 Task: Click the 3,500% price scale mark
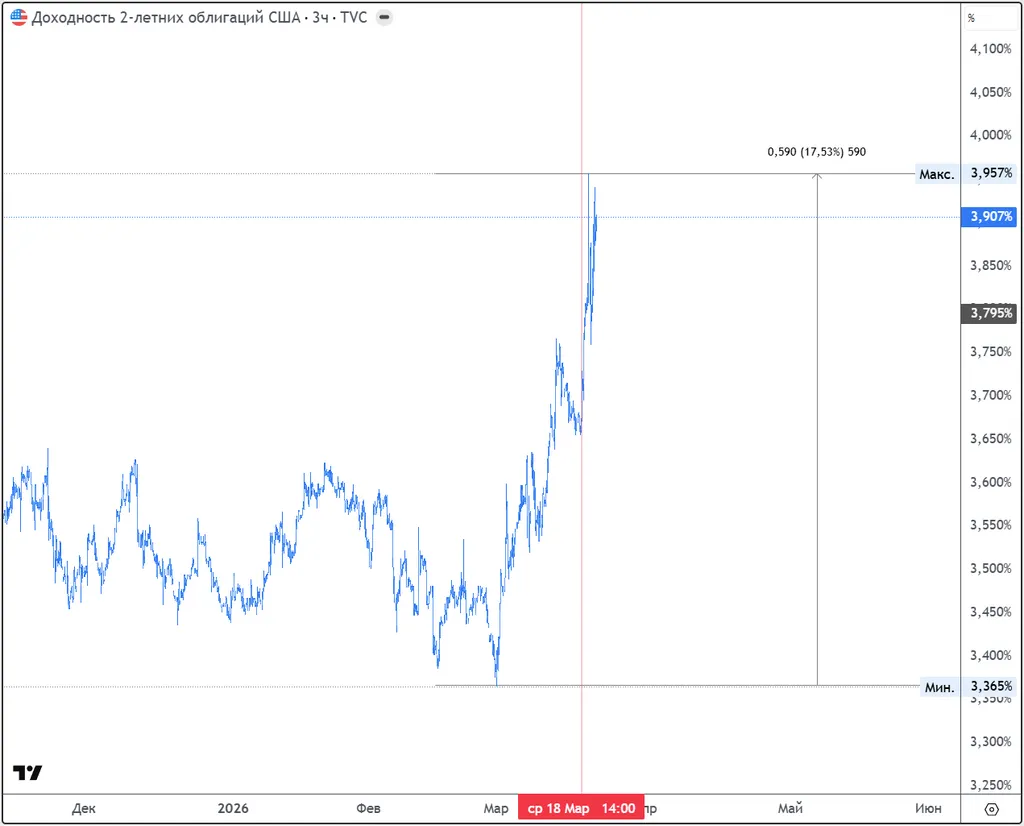point(991,568)
